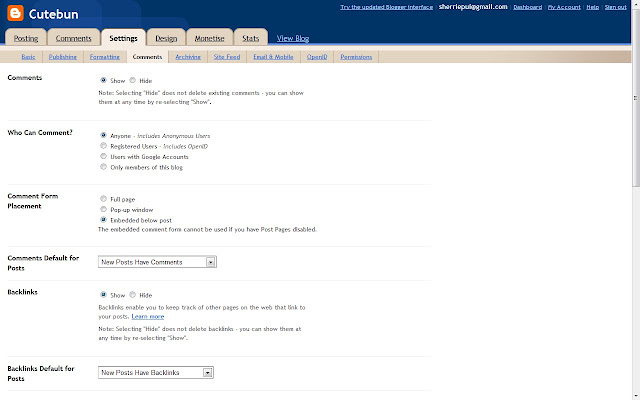Choose Anyone can comment option
This screenshot has width=640, height=400.
(x=103, y=135)
